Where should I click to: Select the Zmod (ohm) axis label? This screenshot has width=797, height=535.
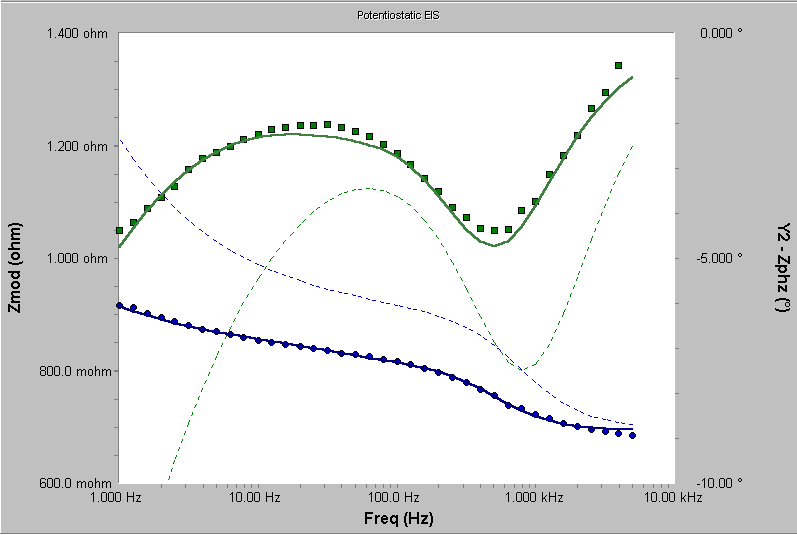click(15, 258)
